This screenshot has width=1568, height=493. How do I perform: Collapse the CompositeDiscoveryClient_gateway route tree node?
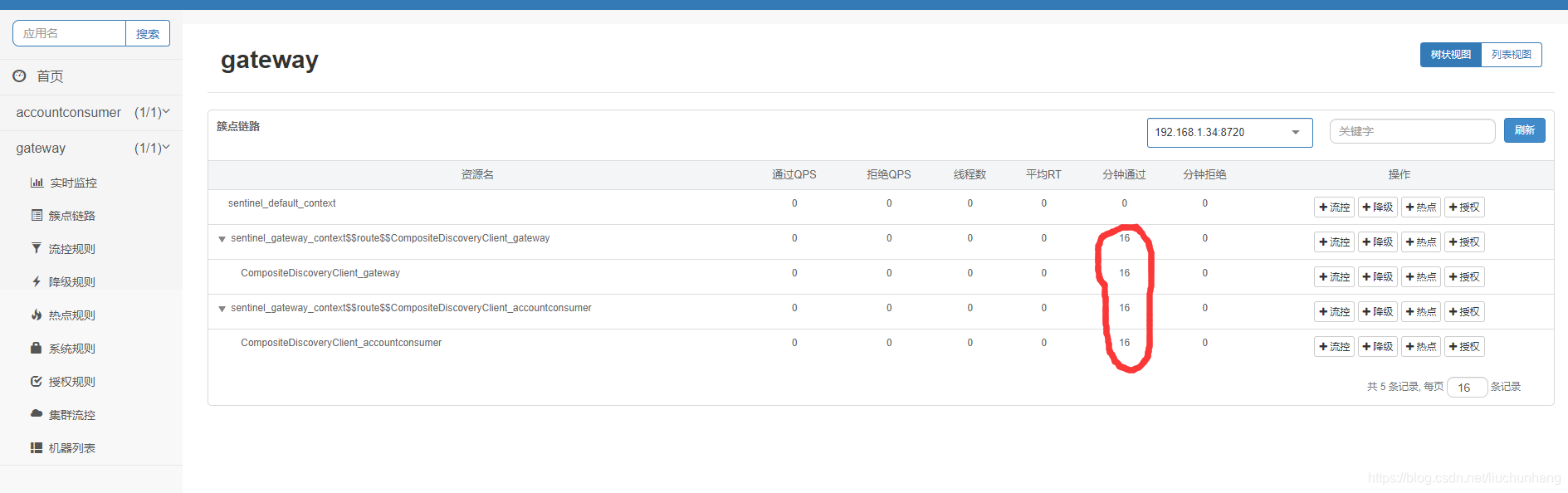pos(222,239)
